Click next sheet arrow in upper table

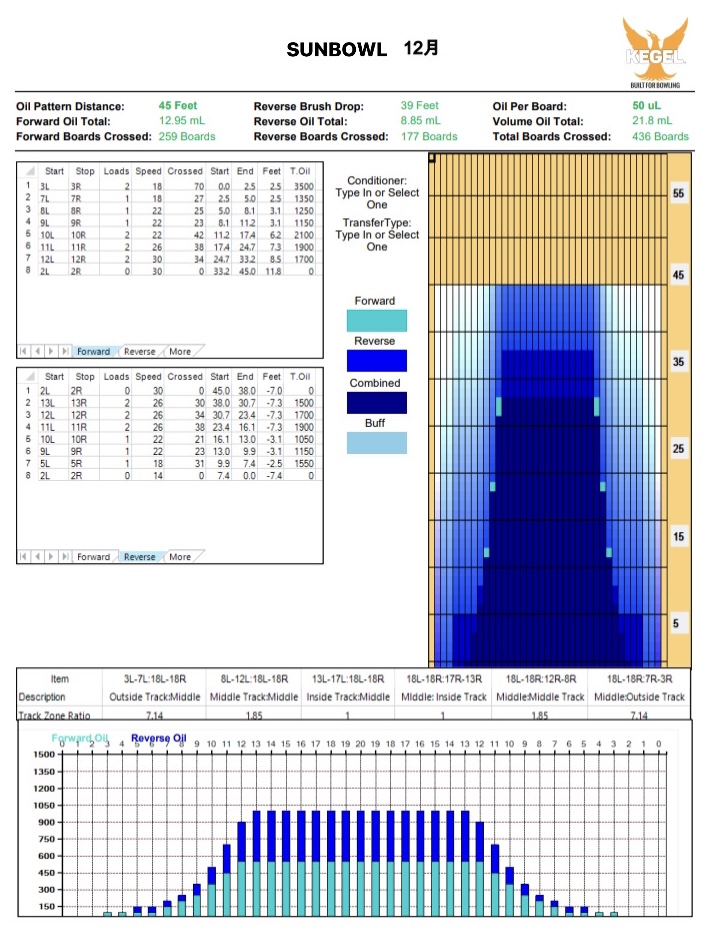(x=51, y=351)
